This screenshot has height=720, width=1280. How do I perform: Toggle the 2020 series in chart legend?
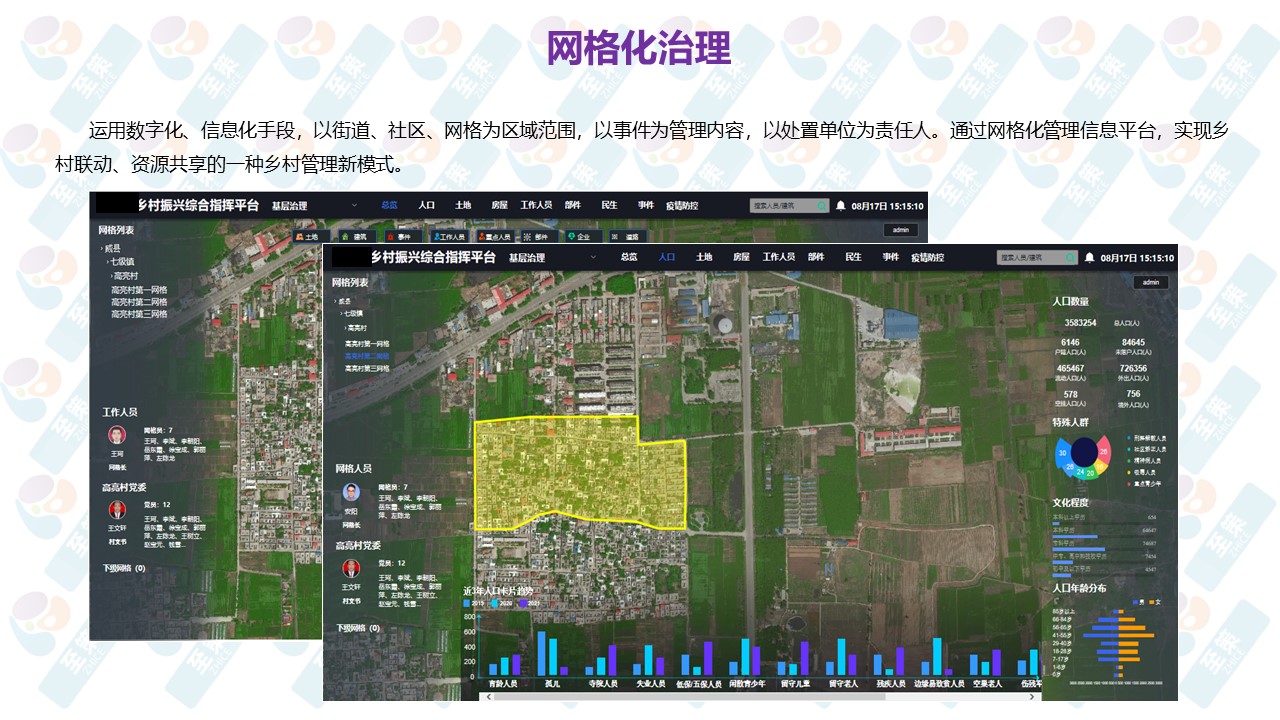(x=499, y=604)
